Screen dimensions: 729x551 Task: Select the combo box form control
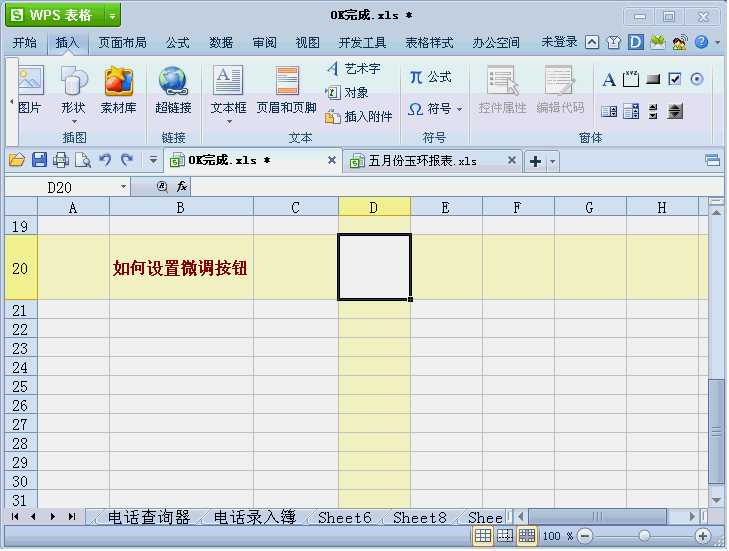(631, 111)
